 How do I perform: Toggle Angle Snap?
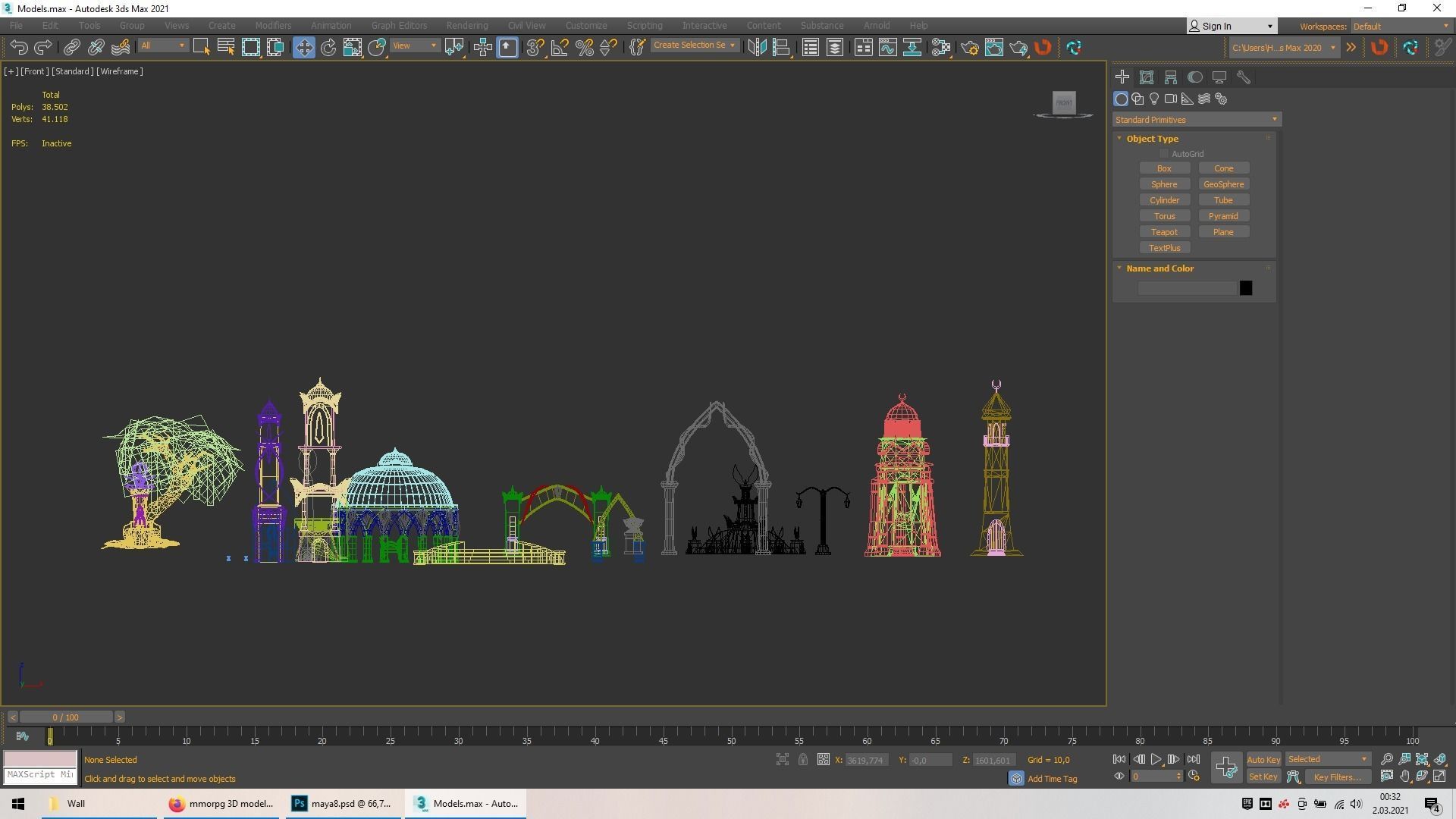coord(560,48)
